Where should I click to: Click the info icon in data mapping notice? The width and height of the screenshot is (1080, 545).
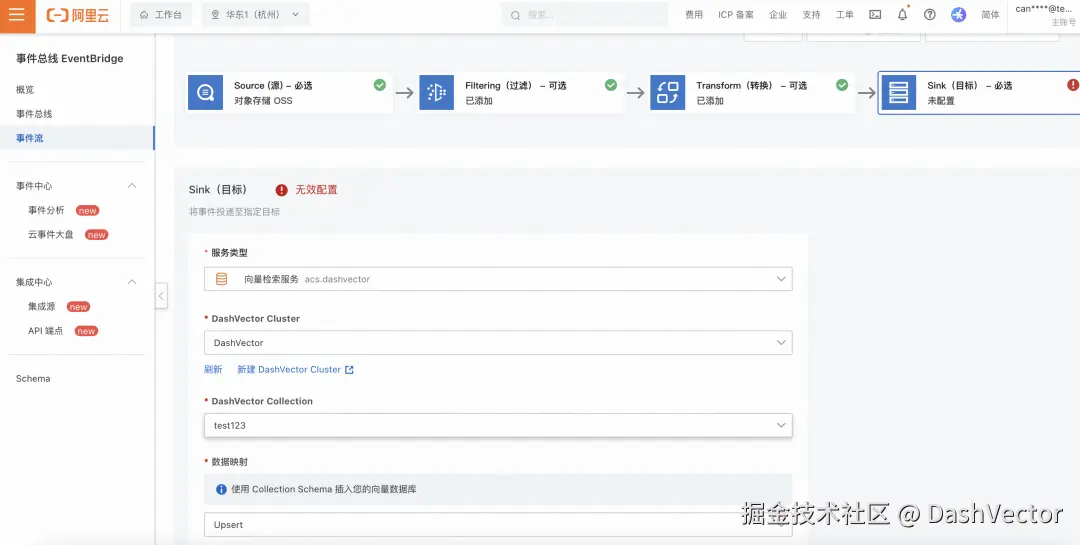click(x=221, y=489)
